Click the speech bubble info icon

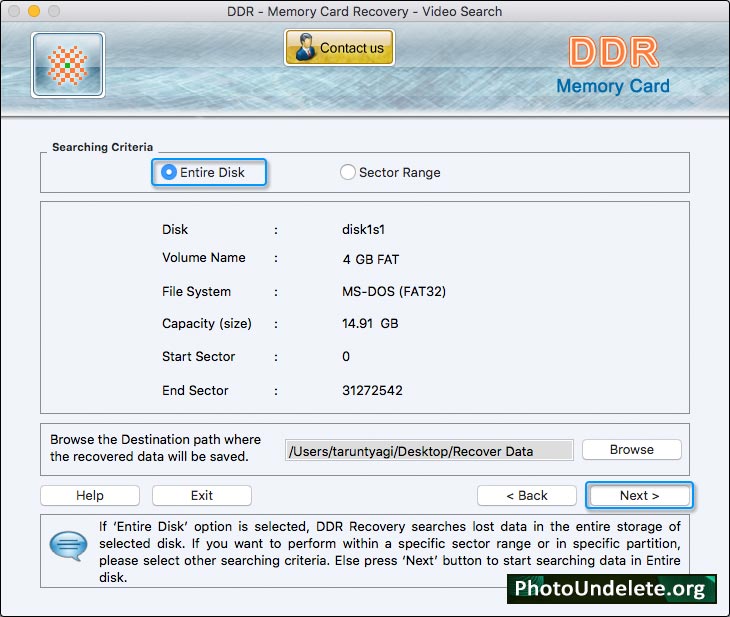click(x=68, y=545)
